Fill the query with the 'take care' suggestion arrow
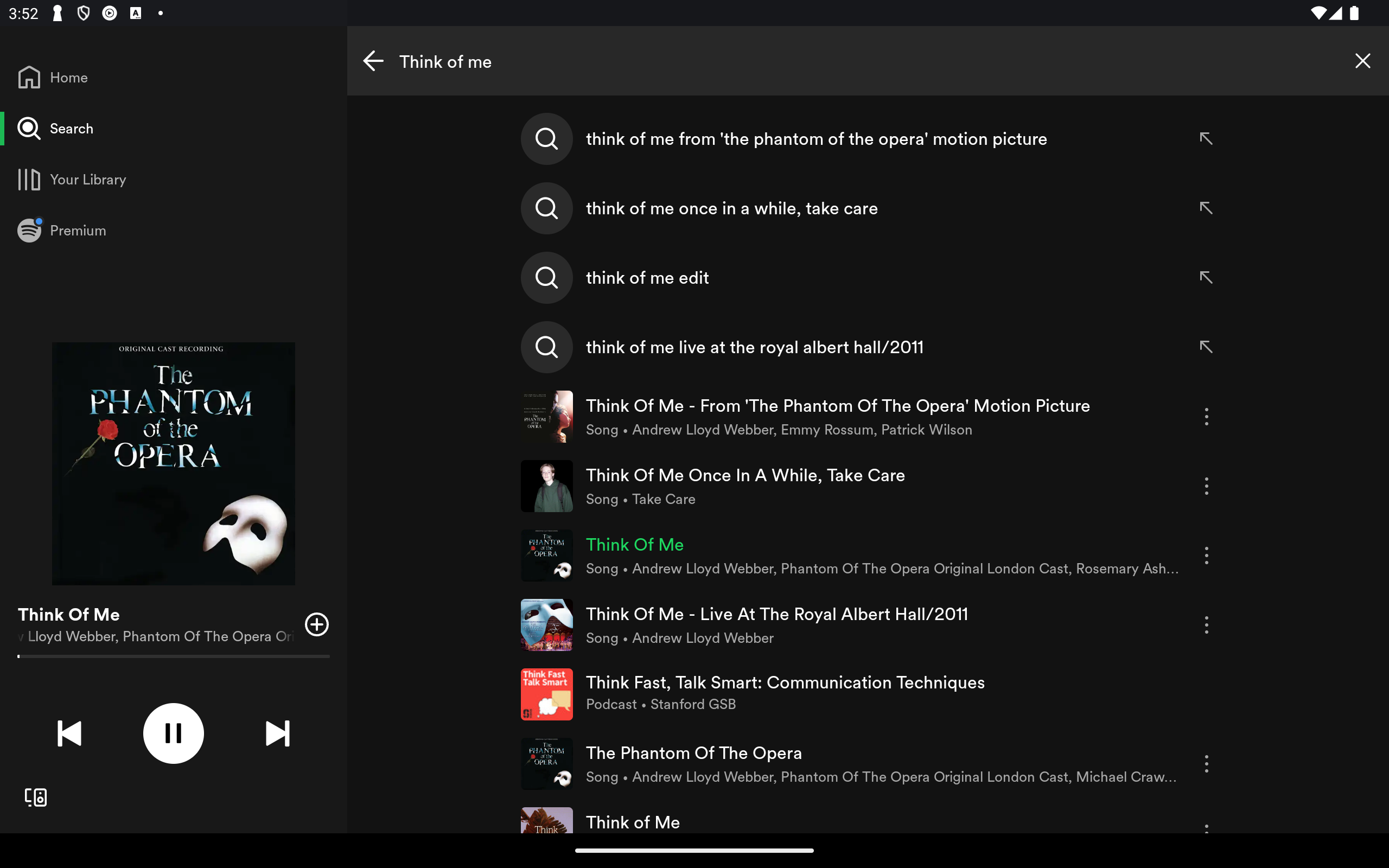The height and width of the screenshot is (868, 1389). point(1206,208)
